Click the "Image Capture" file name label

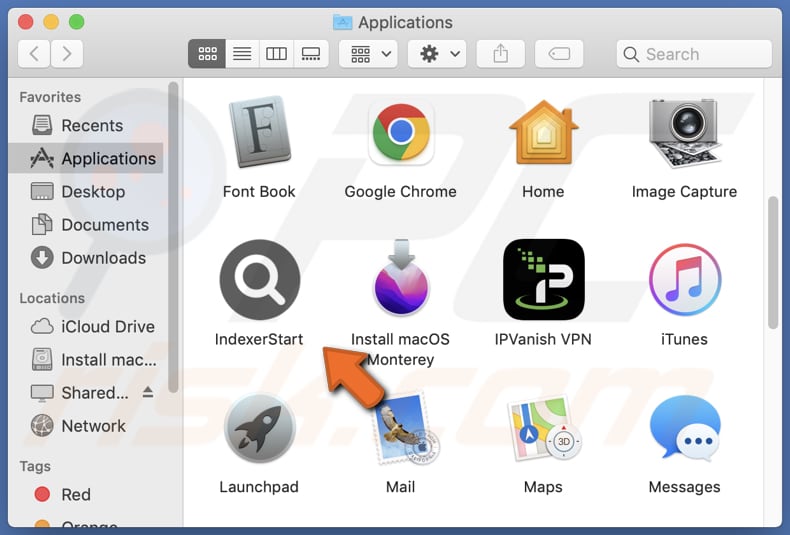coord(684,192)
